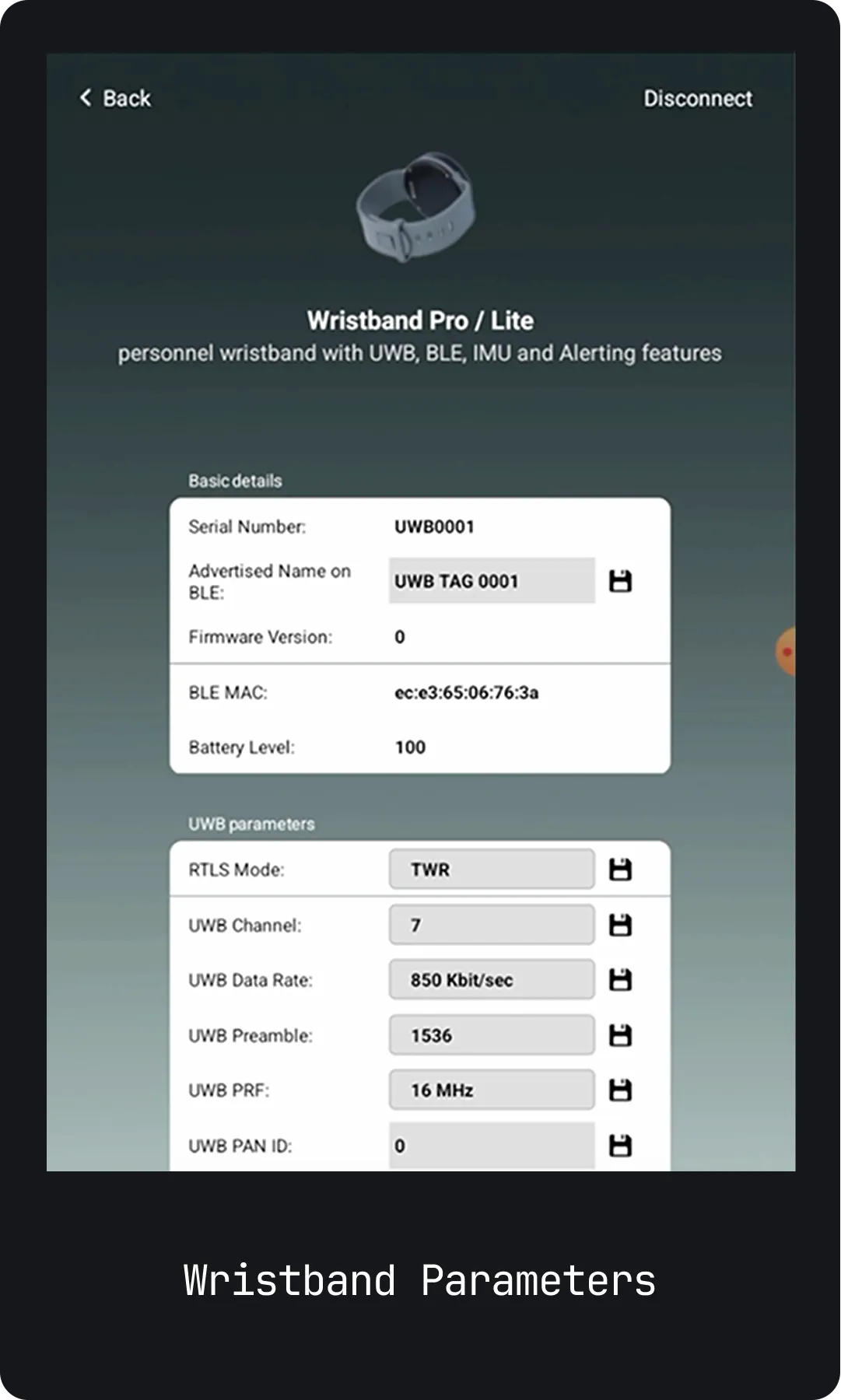Screen dimensions: 841x1400
Task: Go back using the Back text
Action: [x=127, y=99]
